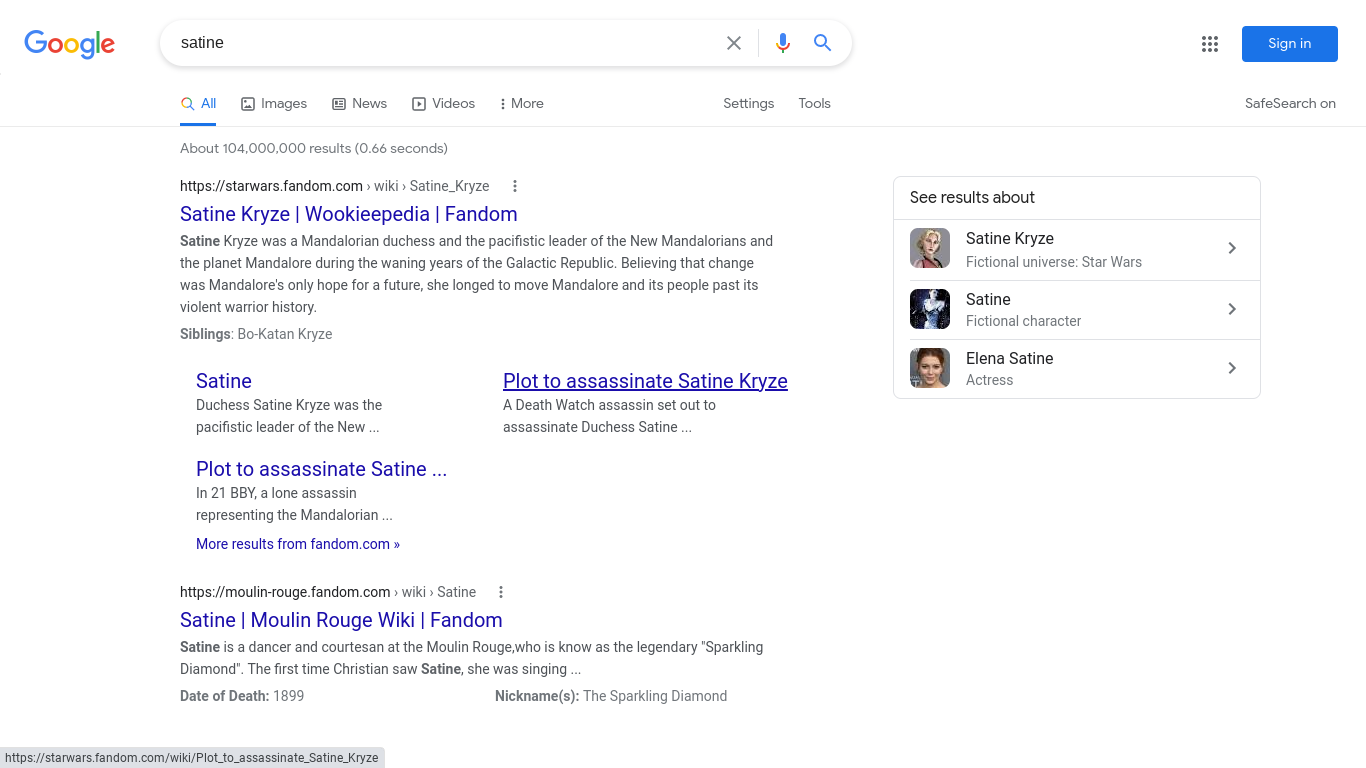Viewport: 1366px width, 768px height.
Task: Select Elena Satine name in side panel
Action: [x=1009, y=359]
